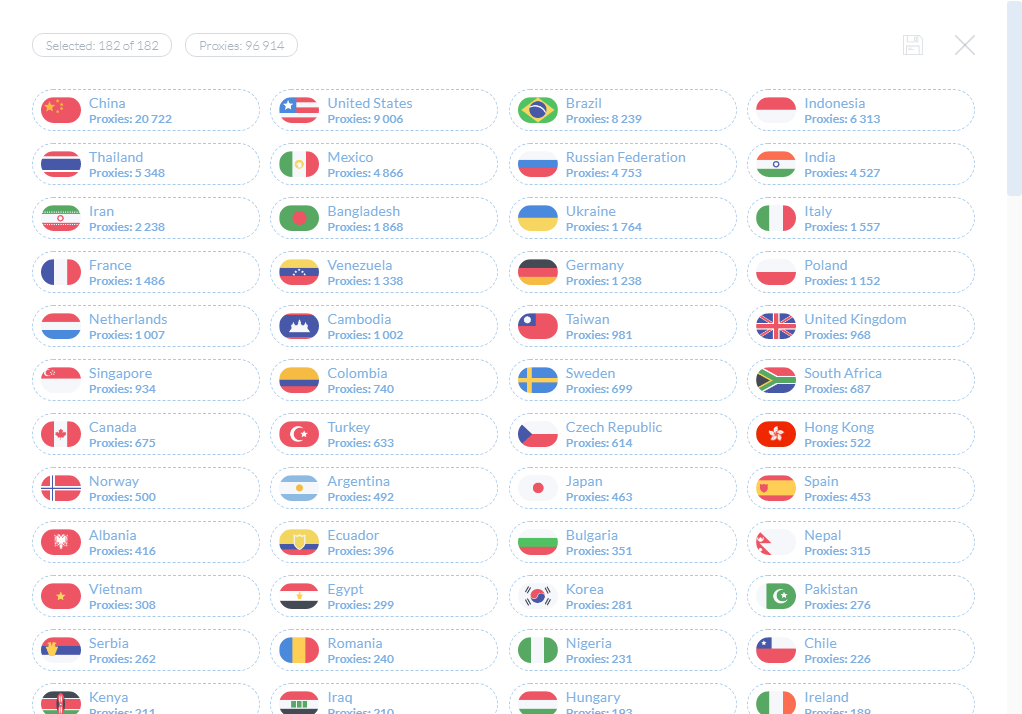
Task: Click the Russian Federation flag icon
Action: point(538,164)
